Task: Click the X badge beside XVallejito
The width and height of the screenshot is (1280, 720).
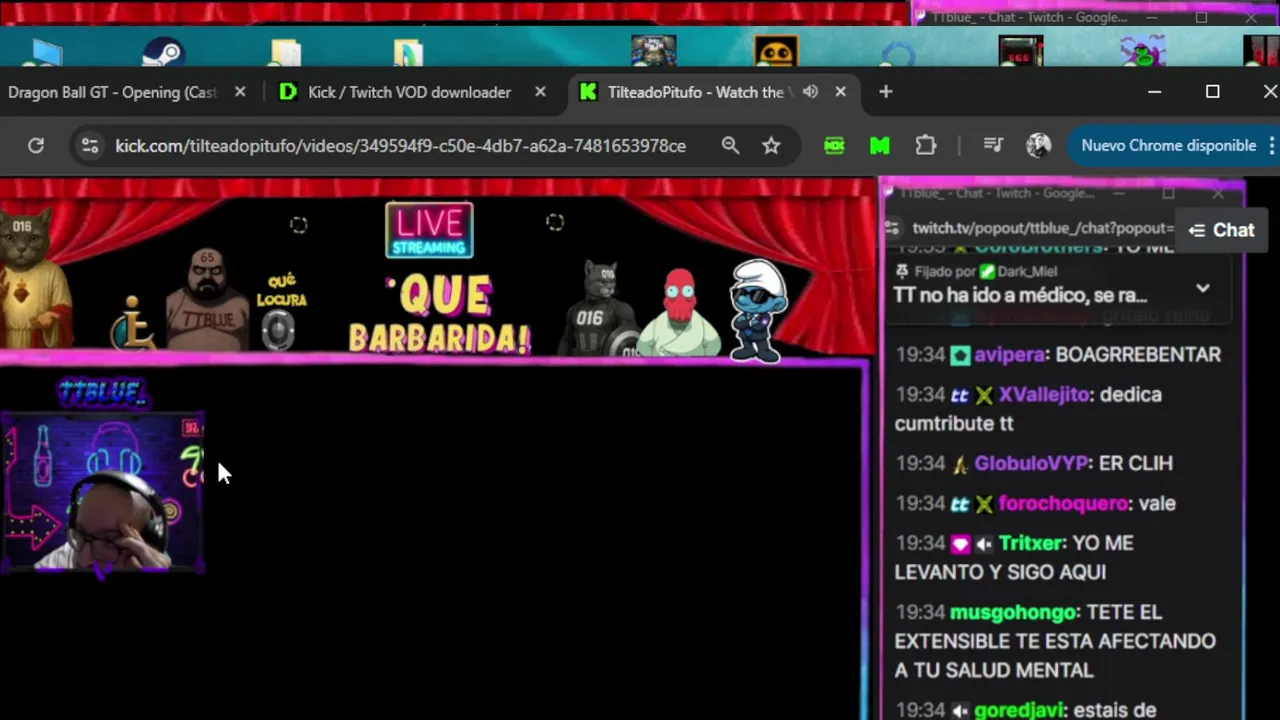Action: [x=984, y=395]
